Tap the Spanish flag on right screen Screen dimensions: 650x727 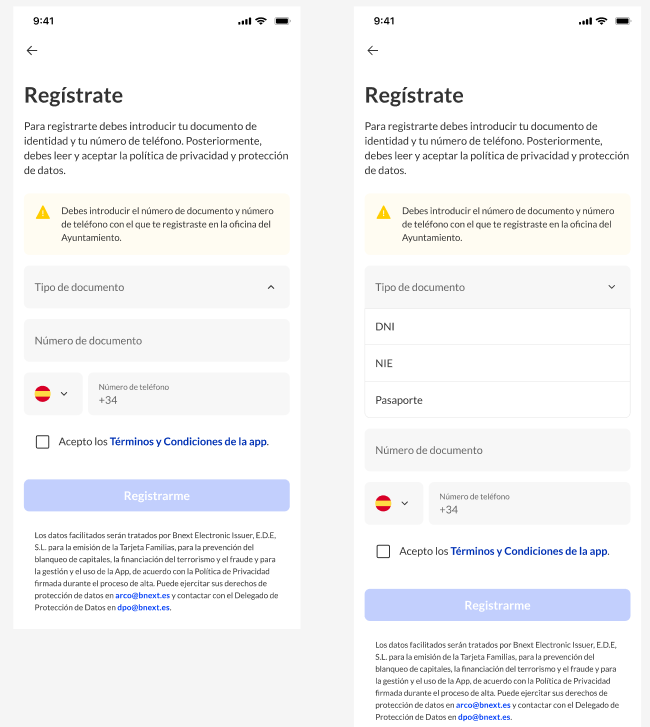(383, 503)
